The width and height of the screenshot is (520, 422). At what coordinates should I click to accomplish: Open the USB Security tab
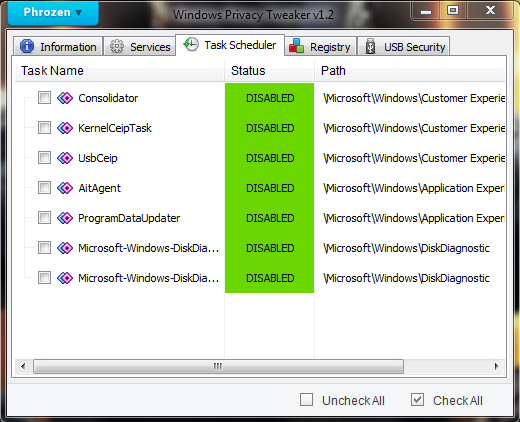[x=404, y=47]
